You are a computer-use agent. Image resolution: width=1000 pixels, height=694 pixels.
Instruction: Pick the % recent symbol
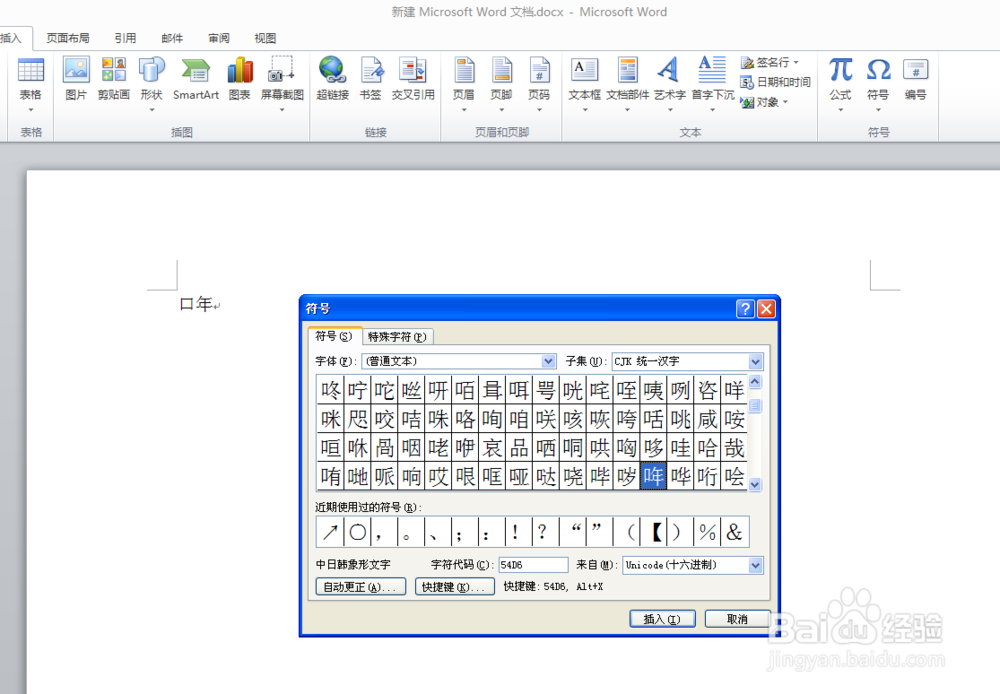(x=707, y=532)
